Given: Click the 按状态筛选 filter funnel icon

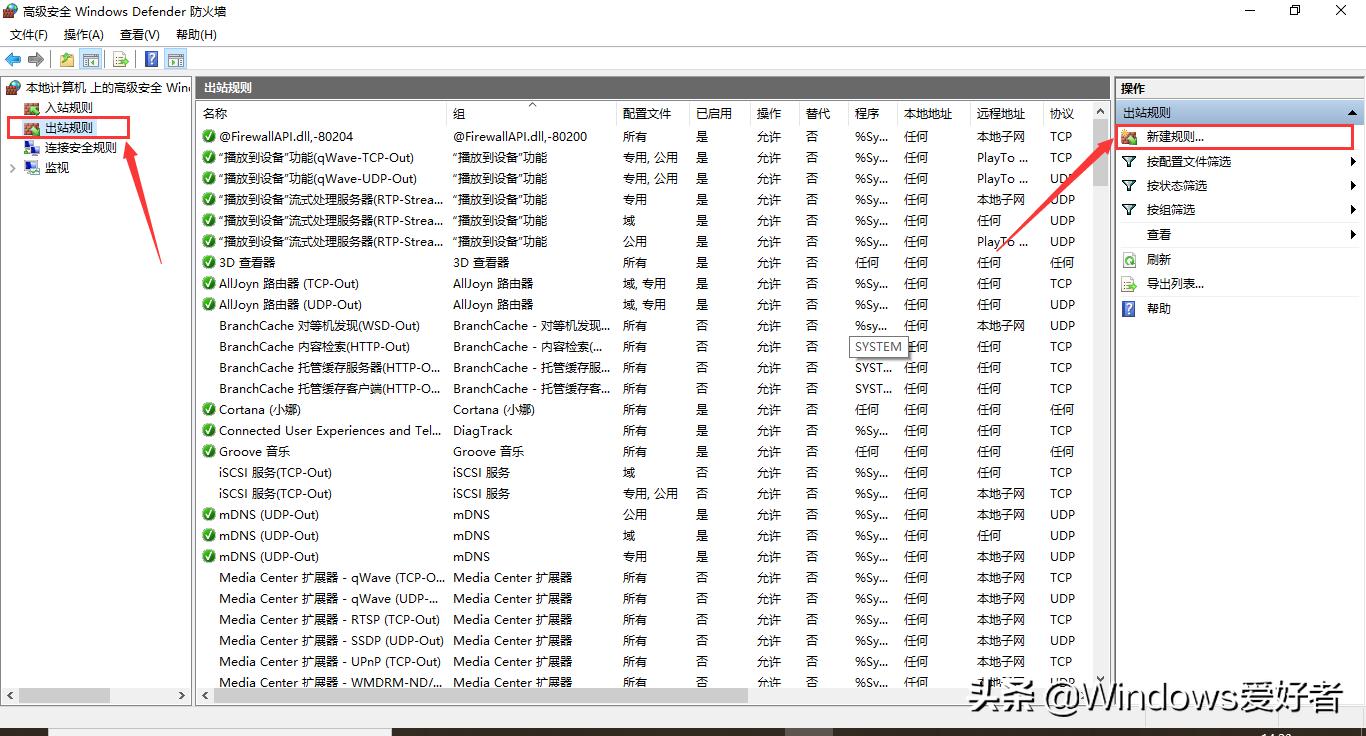Looking at the screenshot, I should pyautogui.click(x=1127, y=185).
